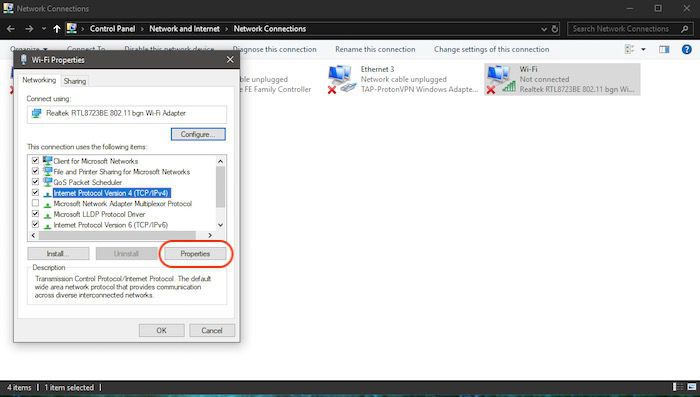Image resolution: width=700 pixels, height=397 pixels.
Task: Select the Wi-Fi adapter icon
Action: 501,79
